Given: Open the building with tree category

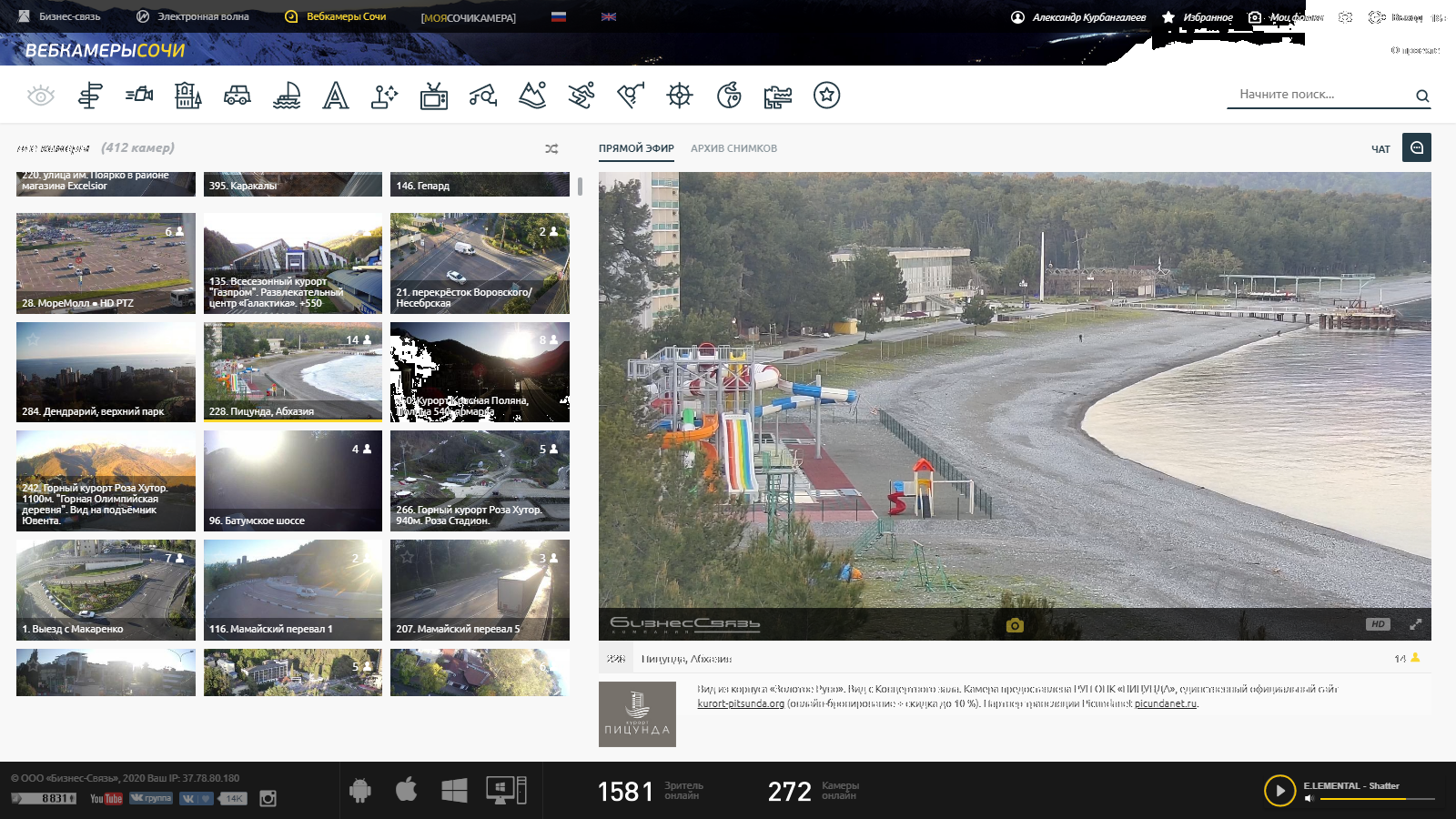Looking at the screenshot, I should tap(188, 95).
